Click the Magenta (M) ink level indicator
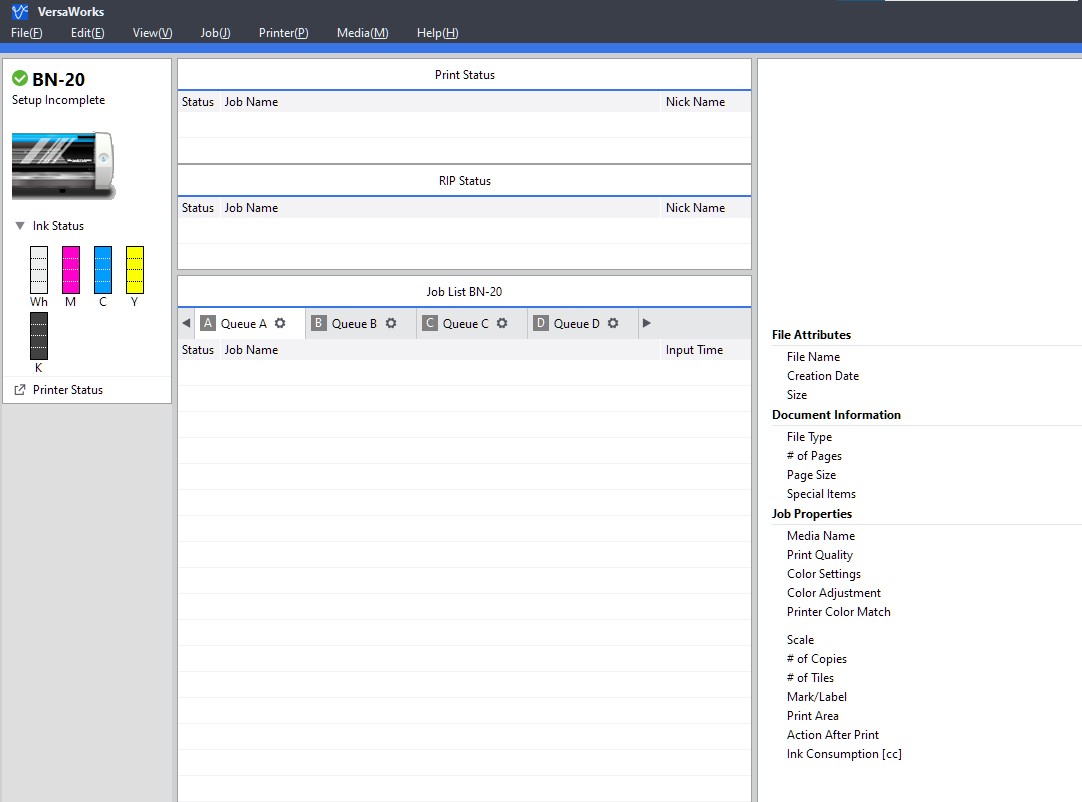 click(x=70, y=270)
